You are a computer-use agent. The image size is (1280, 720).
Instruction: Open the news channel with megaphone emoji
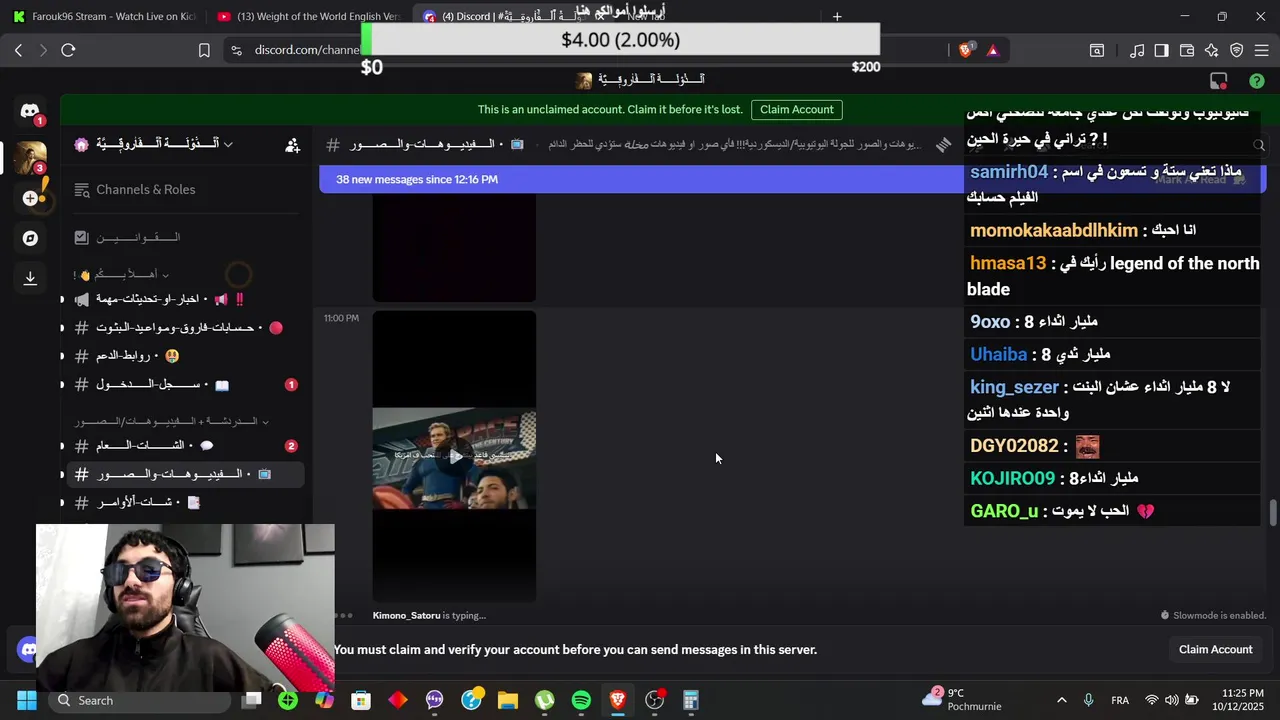[x=185, y=299]
